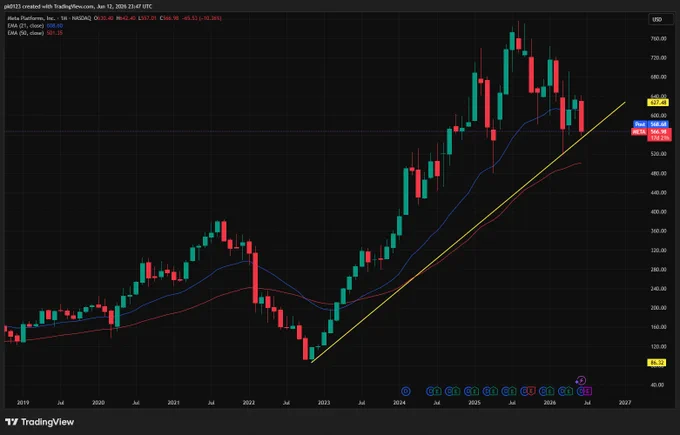Open the dividend marker paired with July 2024 earnings
The width and height of the screenshot is (680, 435).
[430, 391]
